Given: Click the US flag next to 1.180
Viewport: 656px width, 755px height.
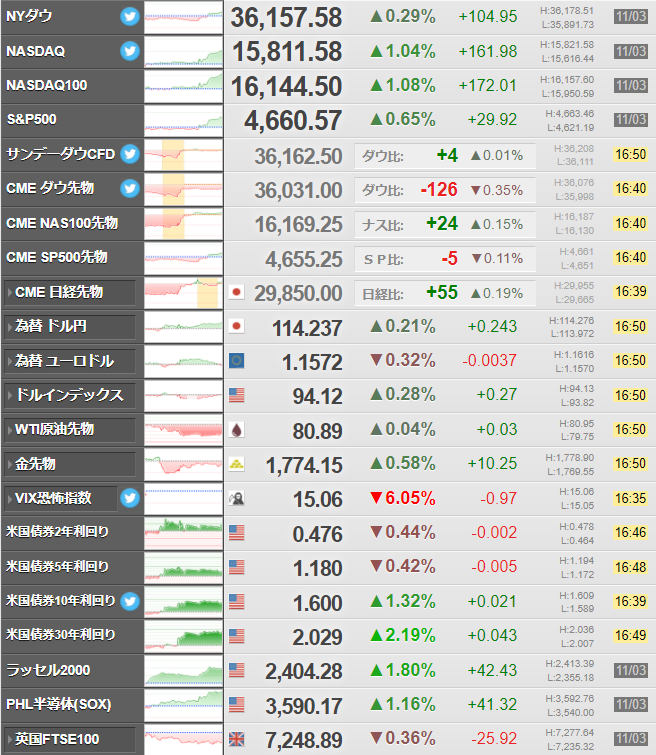Looking at the screenshot, I should [x=236, y=567].
